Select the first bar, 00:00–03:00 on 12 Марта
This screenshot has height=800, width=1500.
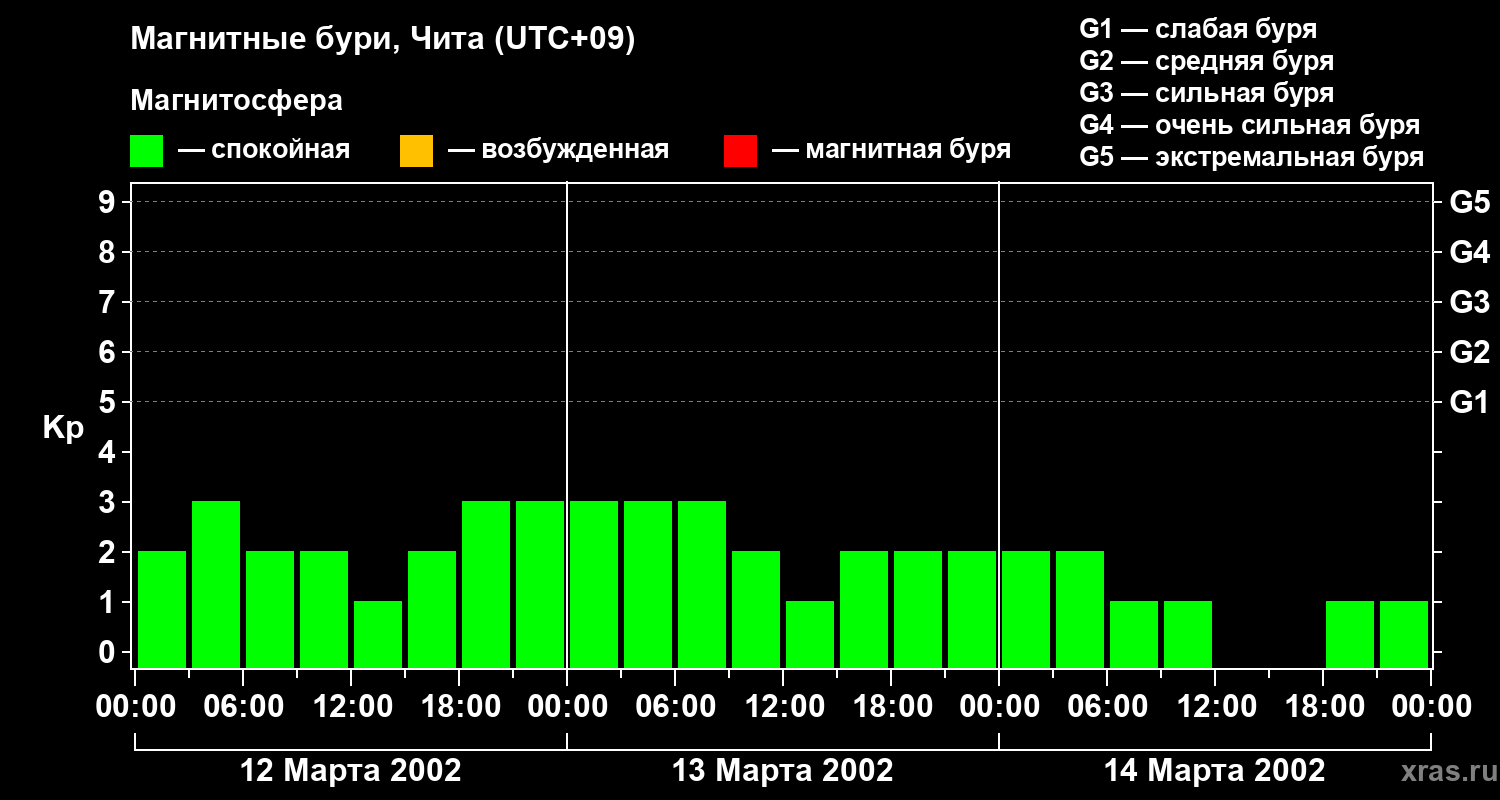coord(162,609)
